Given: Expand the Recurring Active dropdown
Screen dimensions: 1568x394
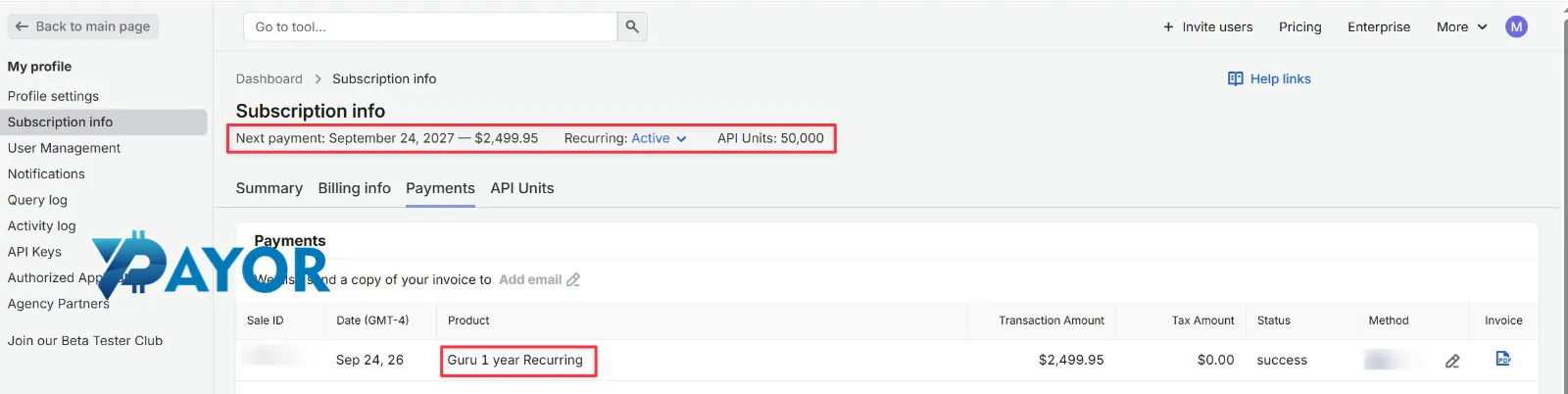Looking at the screenshot, I should click(x=659, y=138).
